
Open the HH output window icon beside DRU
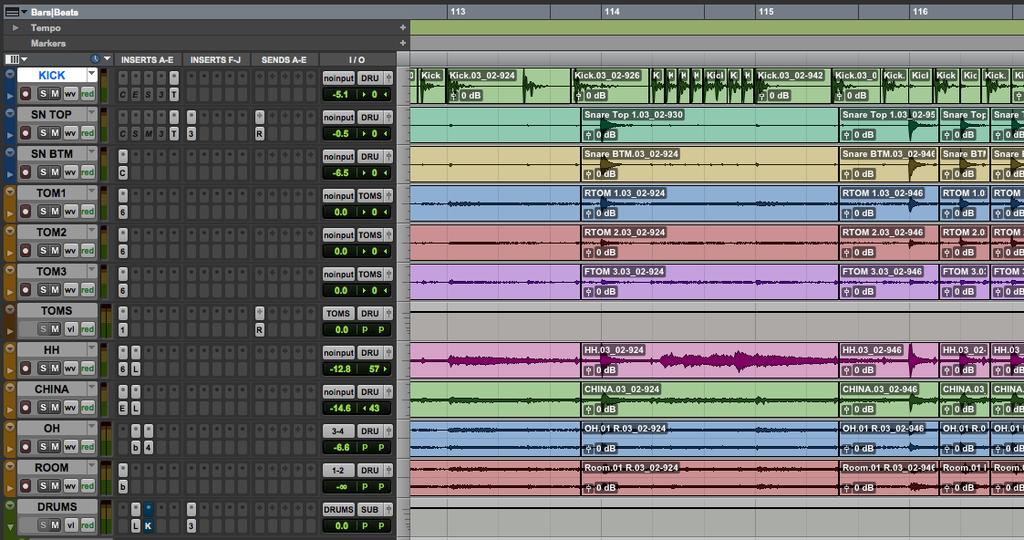389,352
